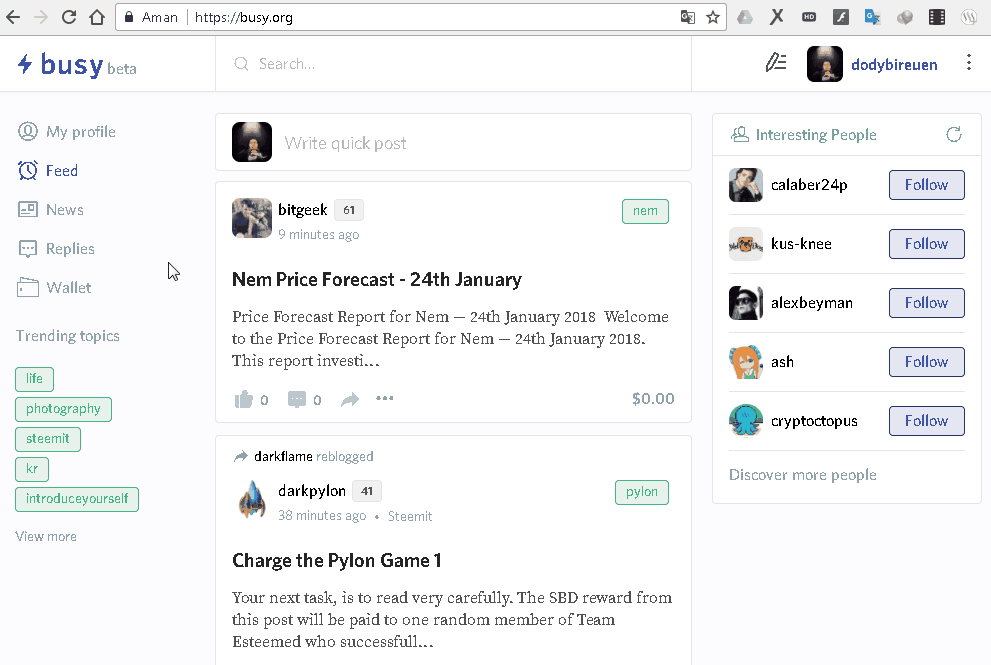The width and height of the screenshot is (991, 665).
Task: Click View more trending topics
Action: click(x=46, y=536)
